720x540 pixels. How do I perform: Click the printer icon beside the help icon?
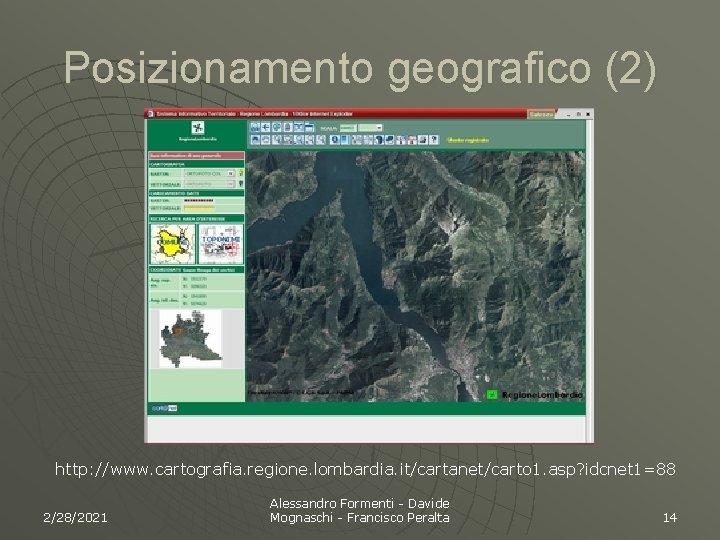click(423, 140)
